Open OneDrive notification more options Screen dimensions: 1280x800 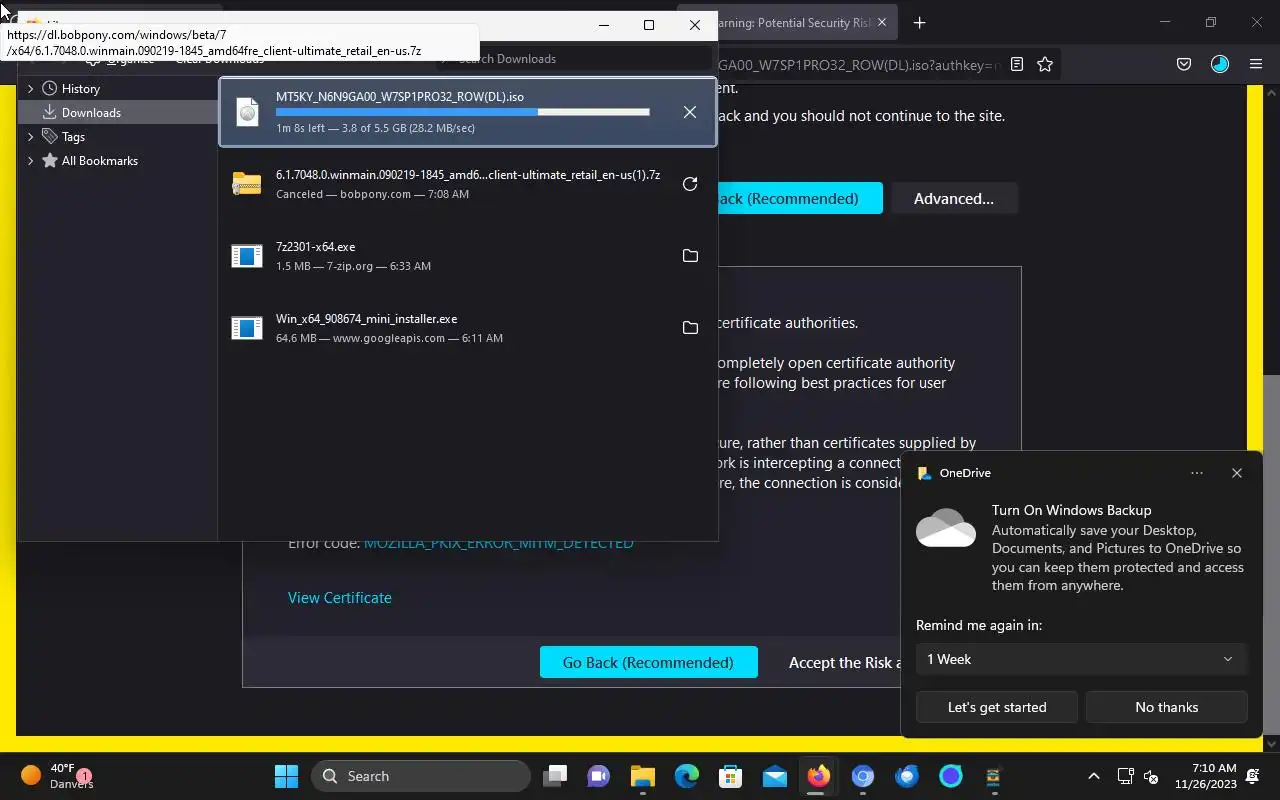(x=1197, y=473)
